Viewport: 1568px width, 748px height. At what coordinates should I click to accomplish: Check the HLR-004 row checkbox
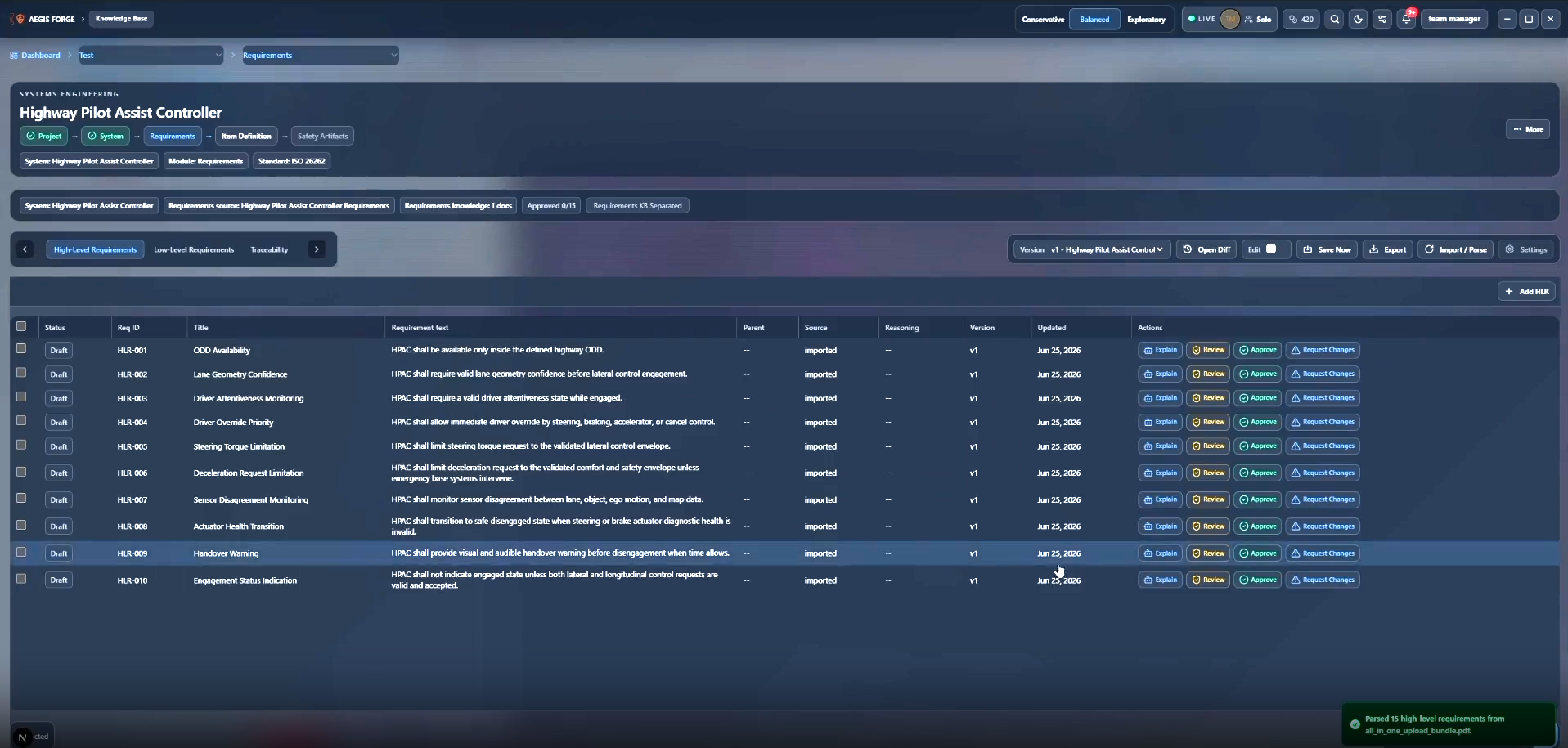point(21,421)
